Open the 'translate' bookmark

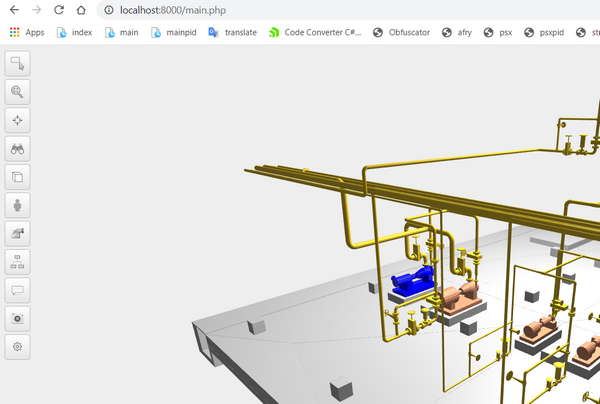(x=232, y=32)
